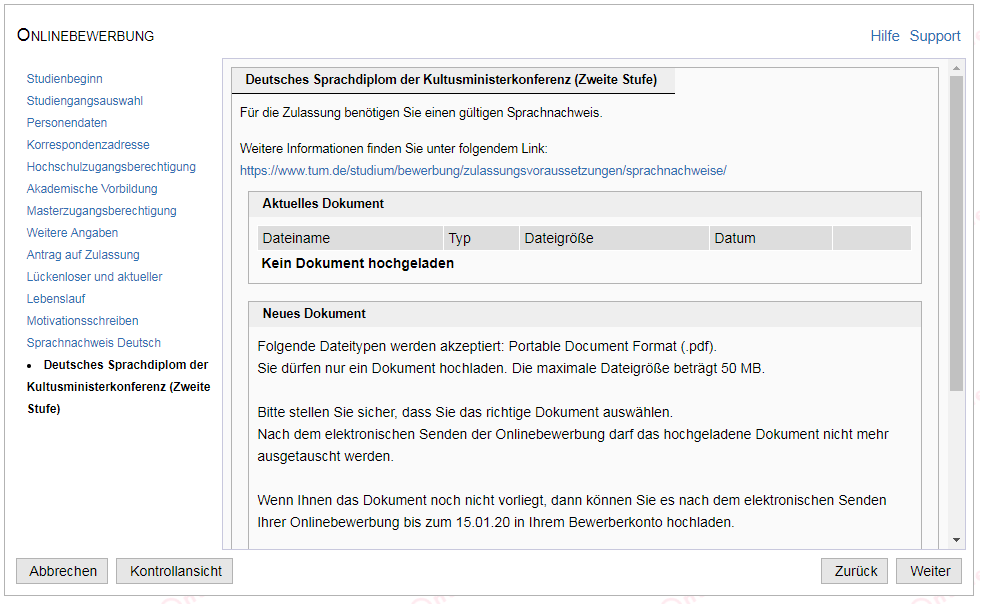
Task: Click the scrollbar down arrow
Action: coord(956,540)
